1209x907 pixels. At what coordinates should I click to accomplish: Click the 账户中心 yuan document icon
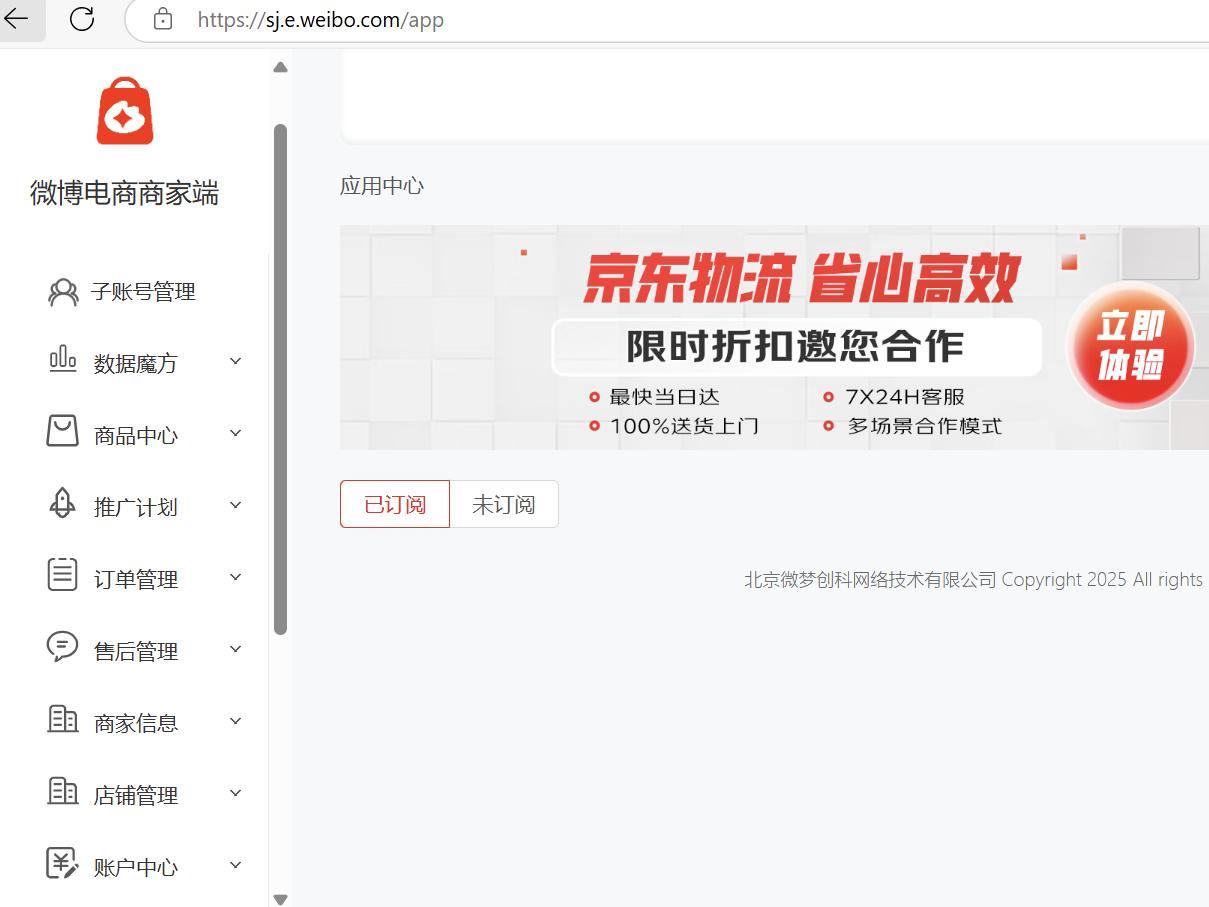pos(63,863)
